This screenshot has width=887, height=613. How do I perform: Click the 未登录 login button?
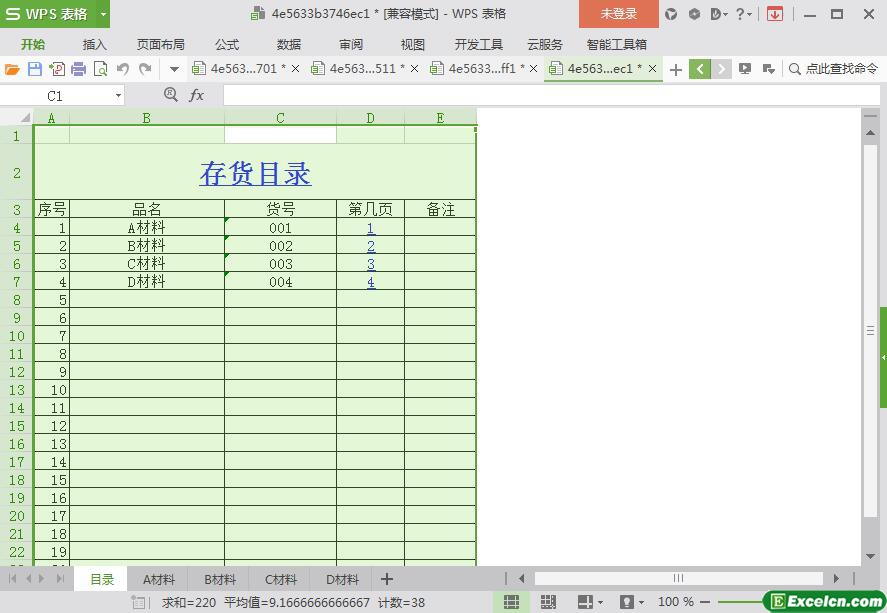(618, 14)
